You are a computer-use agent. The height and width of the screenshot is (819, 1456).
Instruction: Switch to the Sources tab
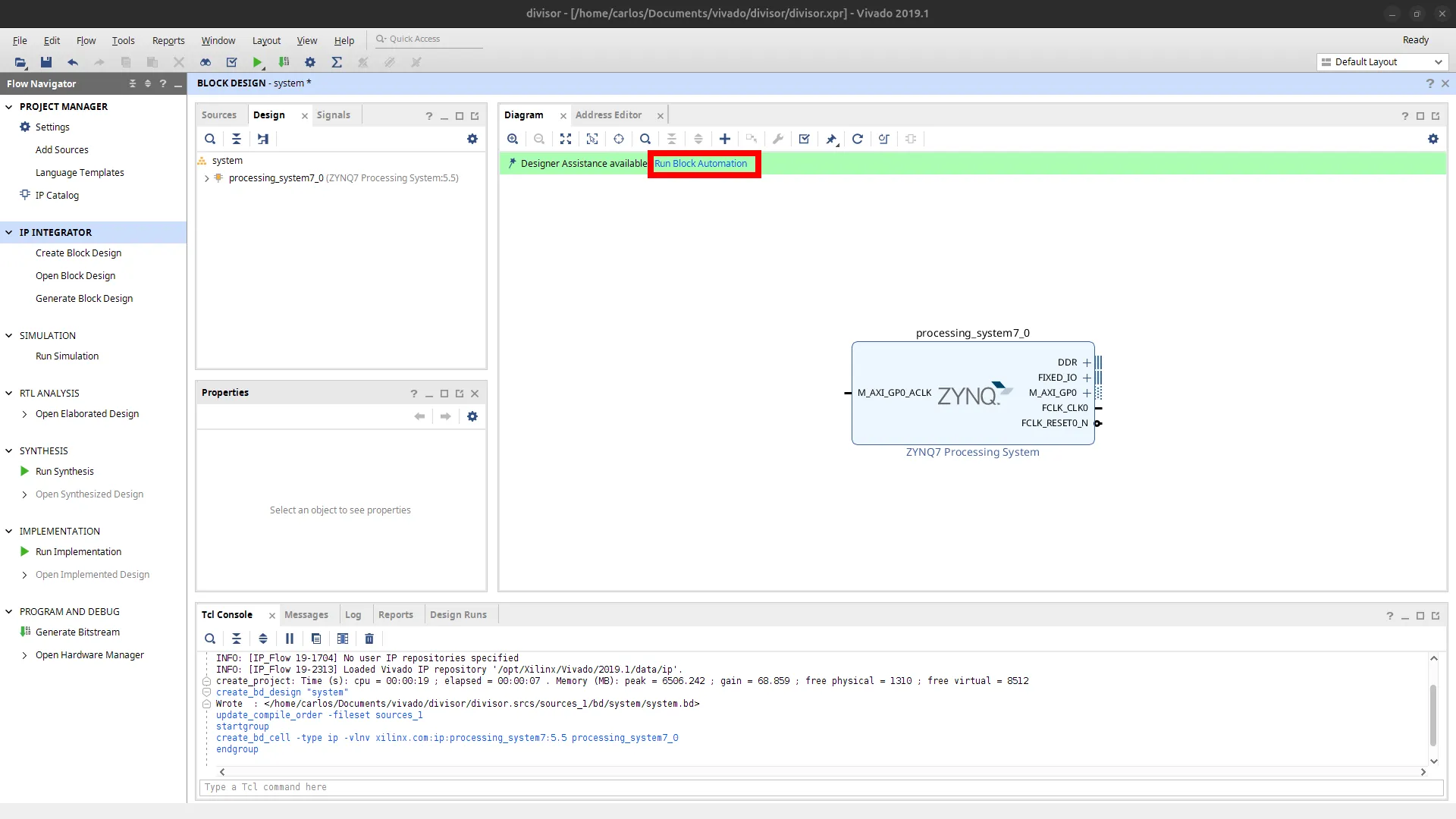[219, 115]
